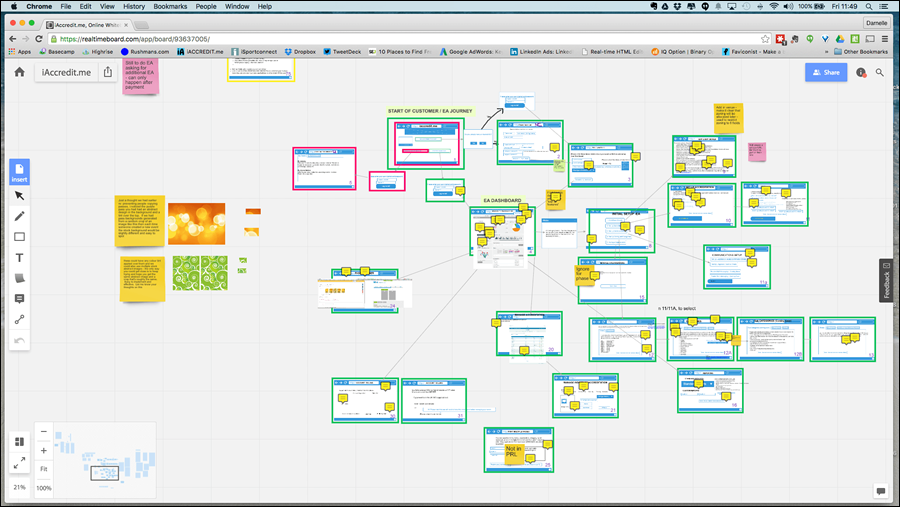Click the export board icon

coord(108,72)
